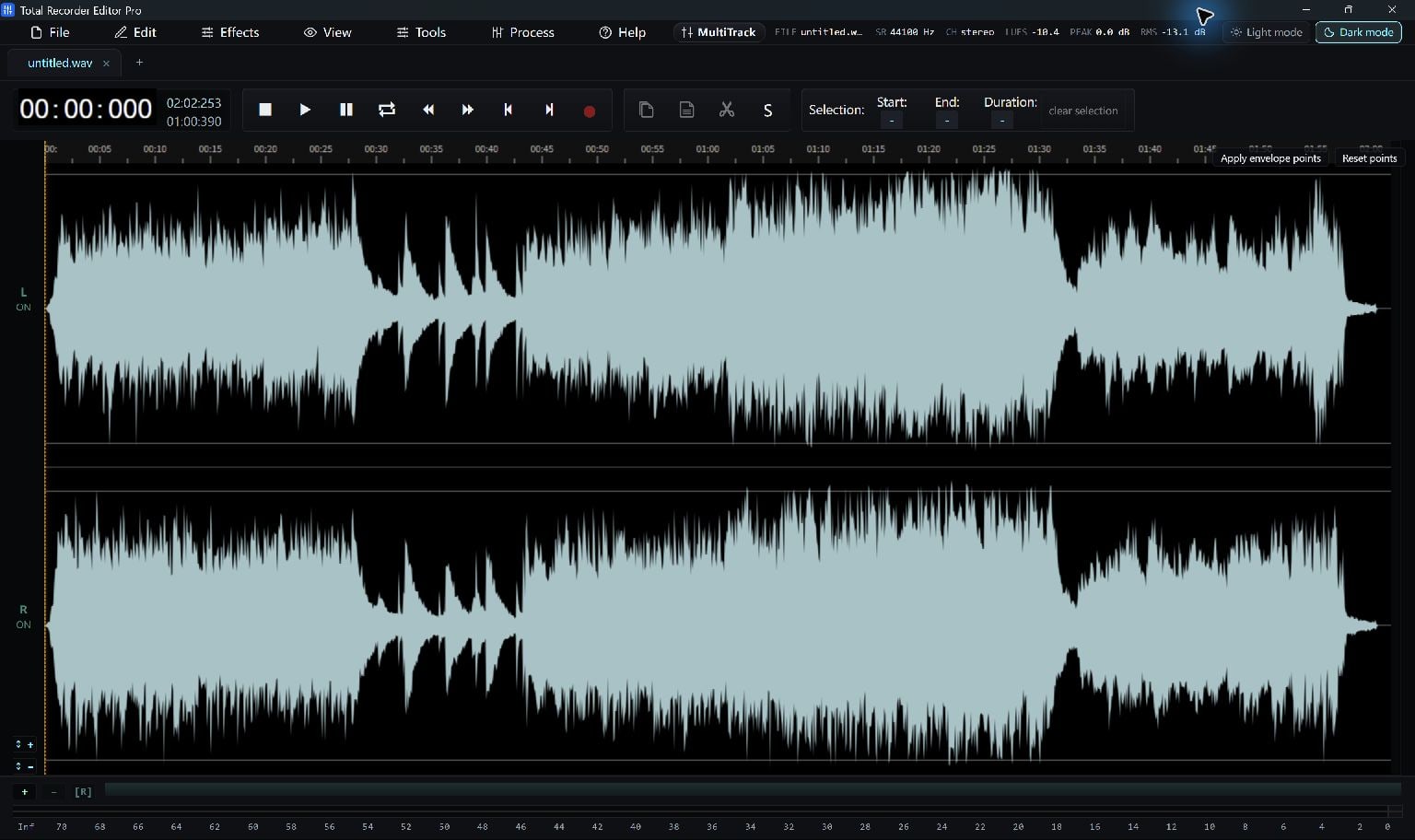The width and height of the screenshot is (1415, 840).
Task: Open the Edit menu
Action: (135, 32)
